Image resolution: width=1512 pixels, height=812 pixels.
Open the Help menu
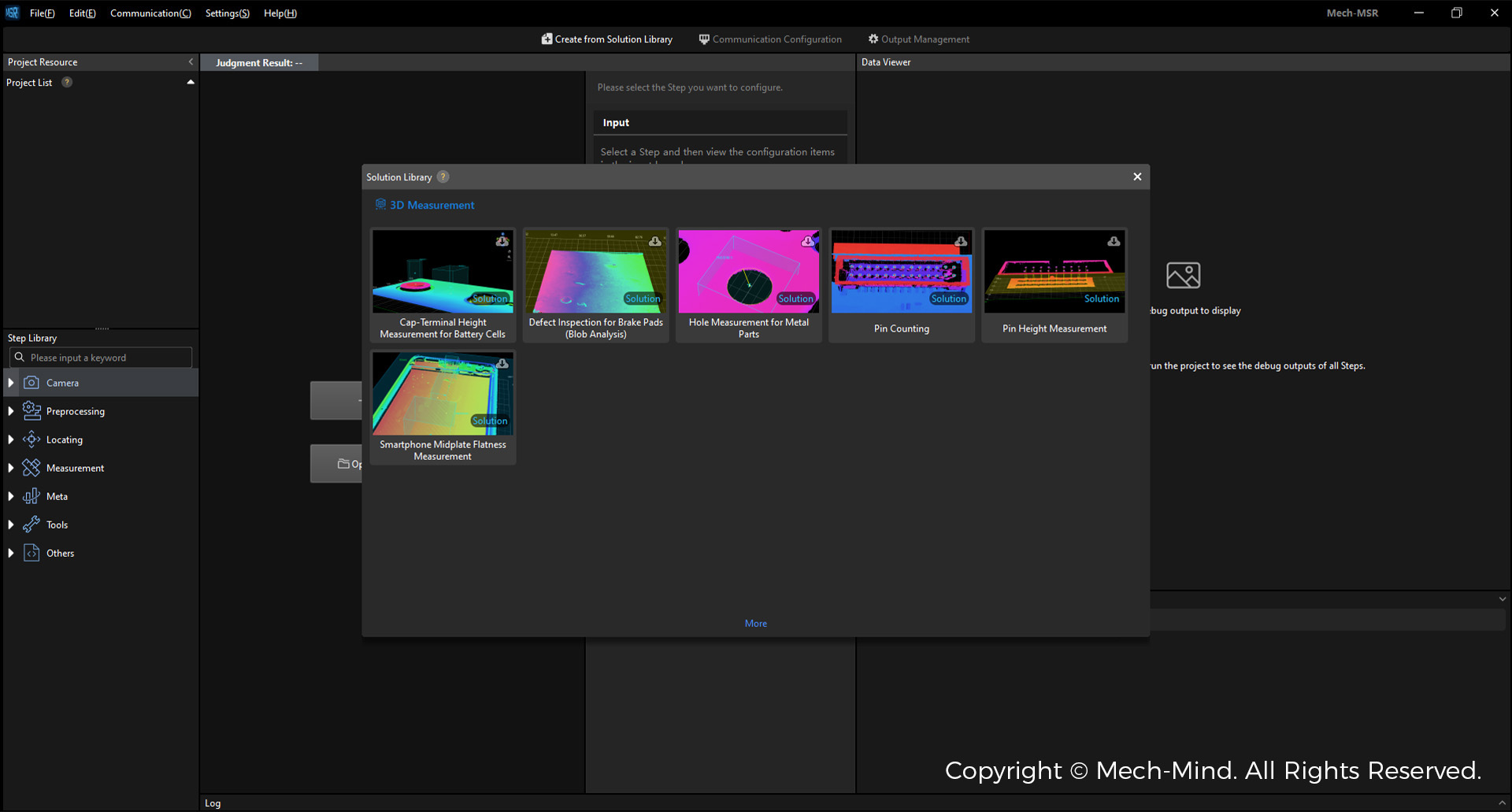[x=280, y=13]
